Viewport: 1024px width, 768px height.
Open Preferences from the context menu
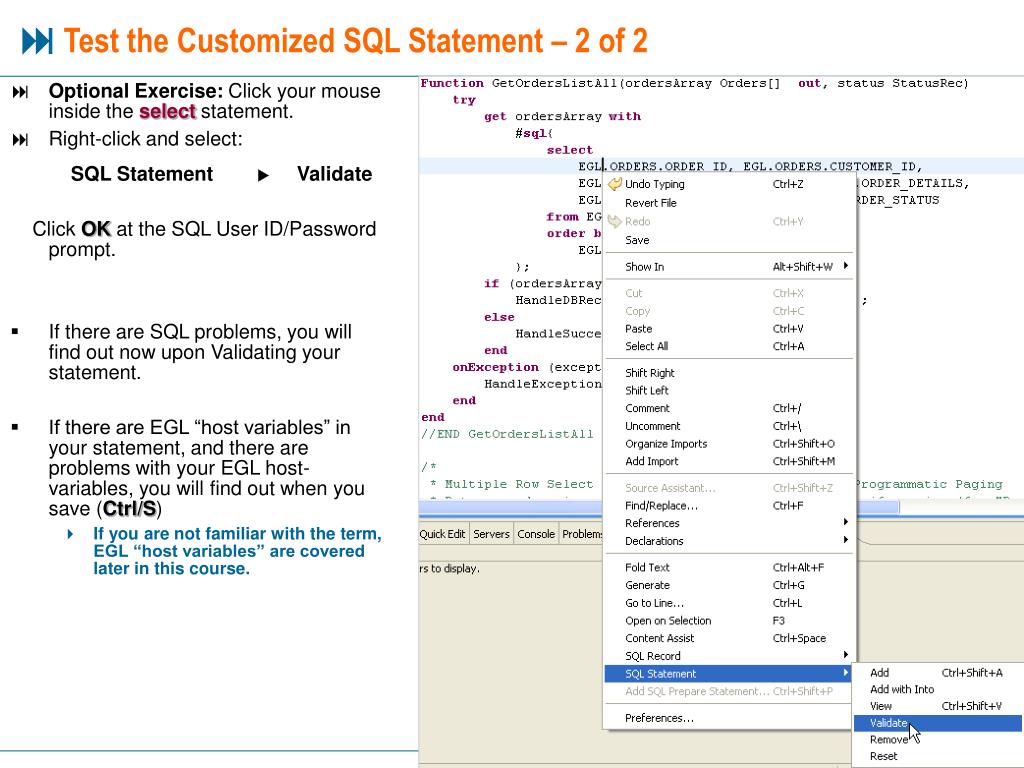tap(659, 718)
